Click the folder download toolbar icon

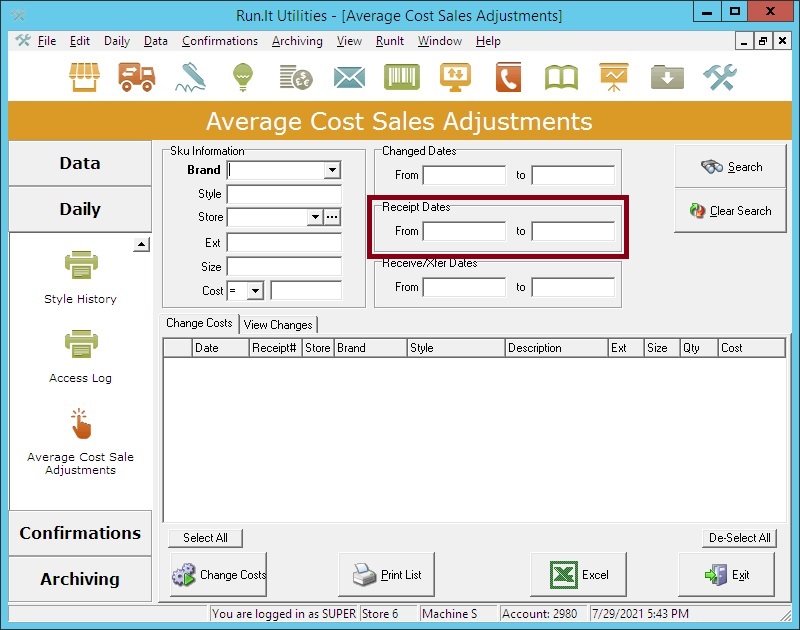(x=667, y=78)
